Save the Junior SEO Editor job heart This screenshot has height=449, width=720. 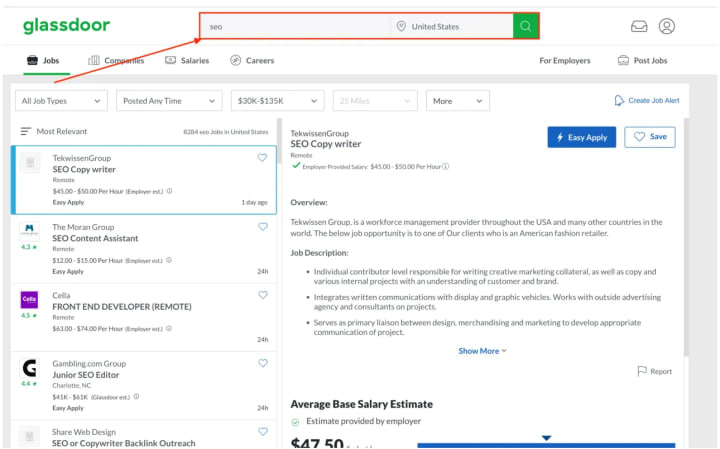click(263, 363)
